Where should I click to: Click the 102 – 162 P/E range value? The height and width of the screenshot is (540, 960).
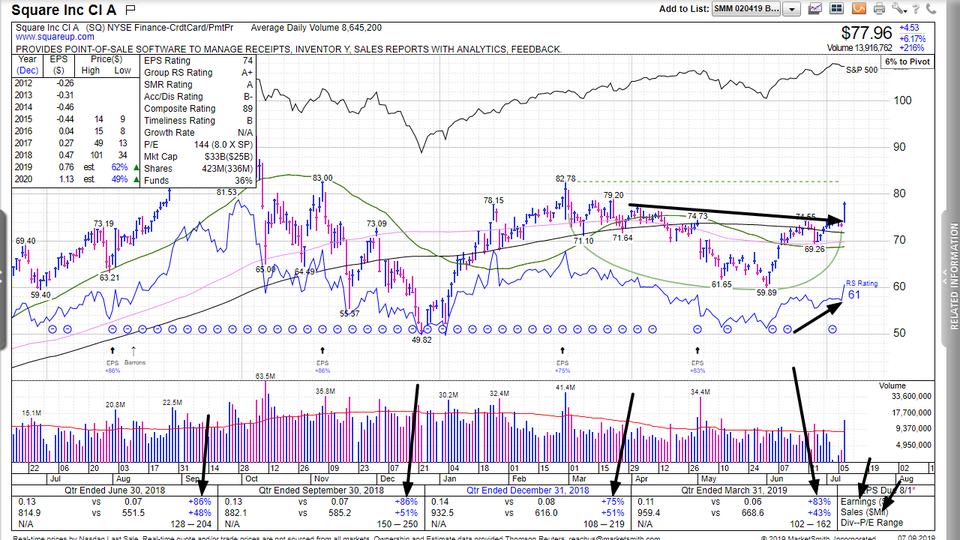point(811,524)
